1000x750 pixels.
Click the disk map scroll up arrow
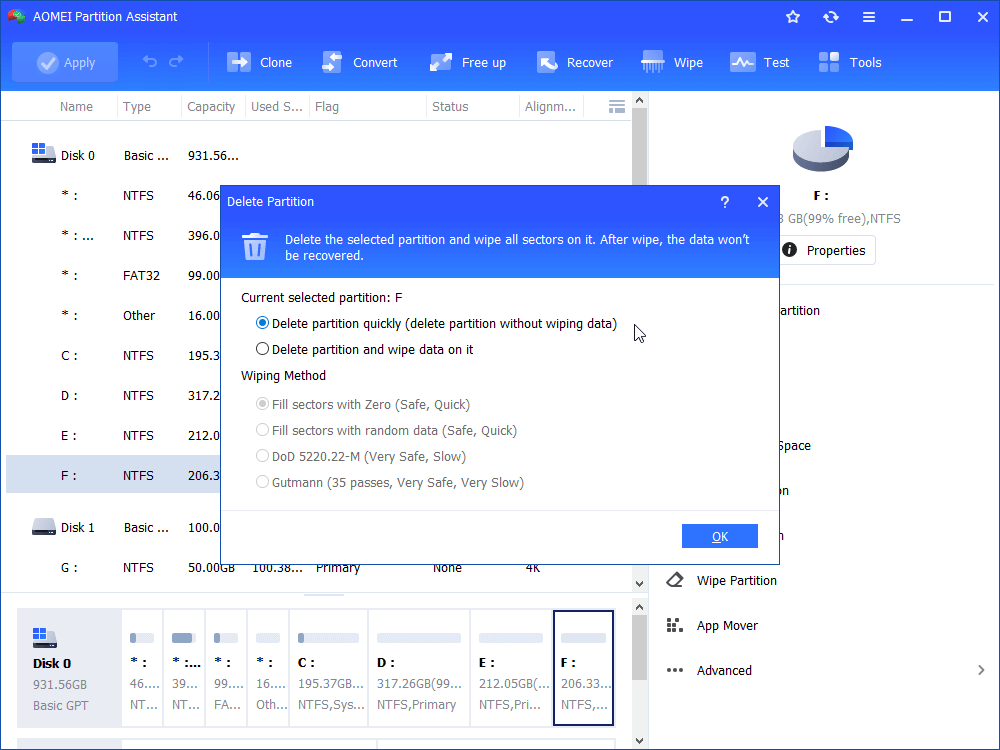pyautogui.click(x=640, y=607)
